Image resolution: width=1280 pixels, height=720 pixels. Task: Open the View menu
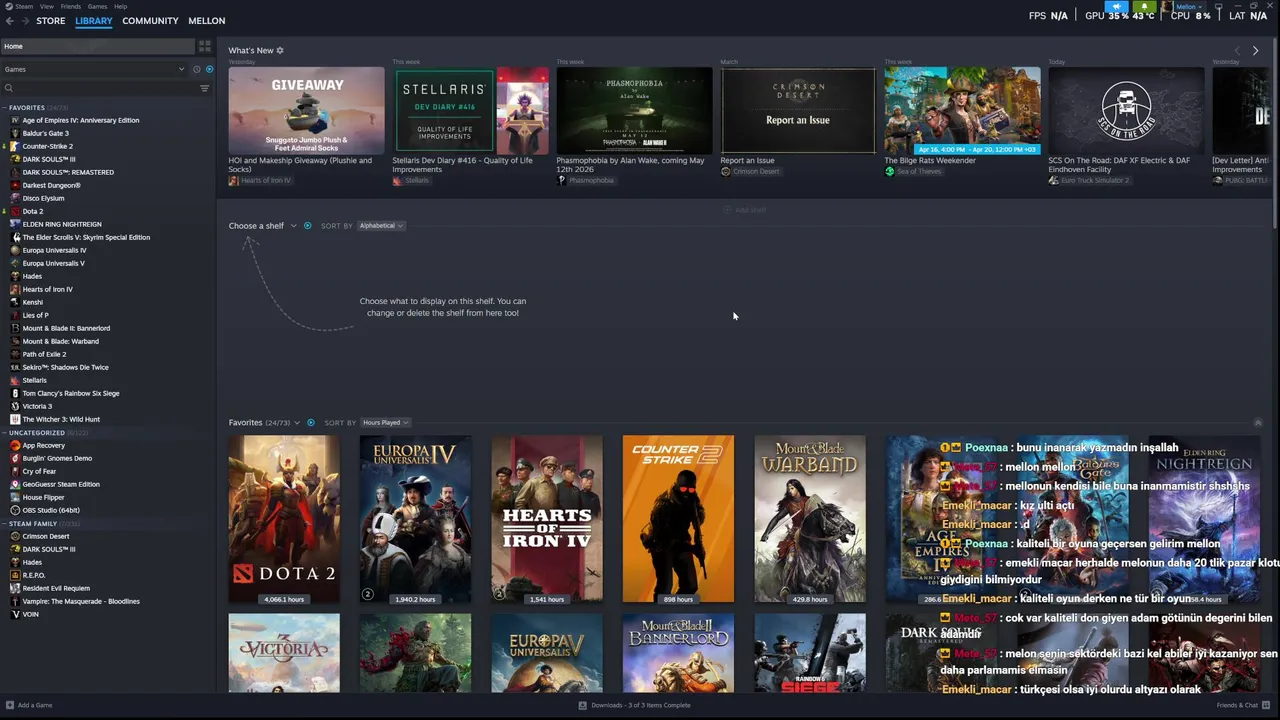pyautogui.click(x=46, y=6)
